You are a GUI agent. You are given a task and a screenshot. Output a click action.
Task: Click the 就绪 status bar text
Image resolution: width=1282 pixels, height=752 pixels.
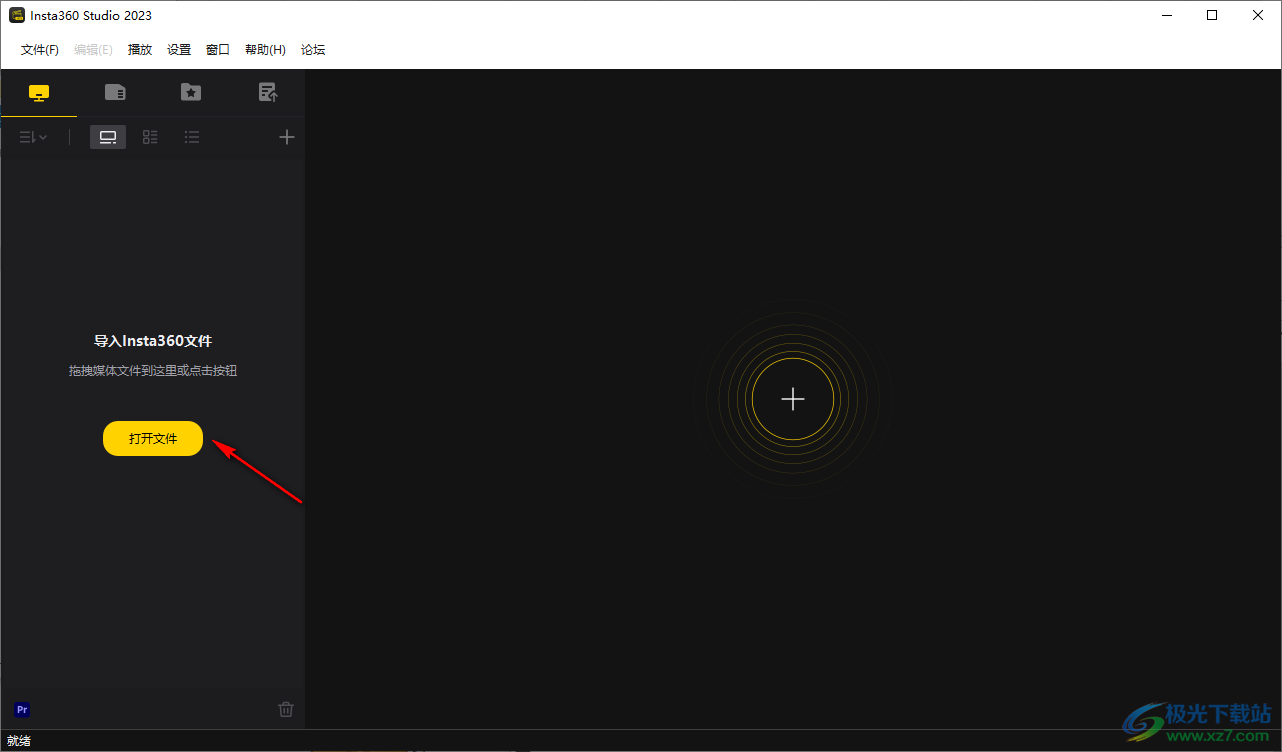[x=19, y=741]
